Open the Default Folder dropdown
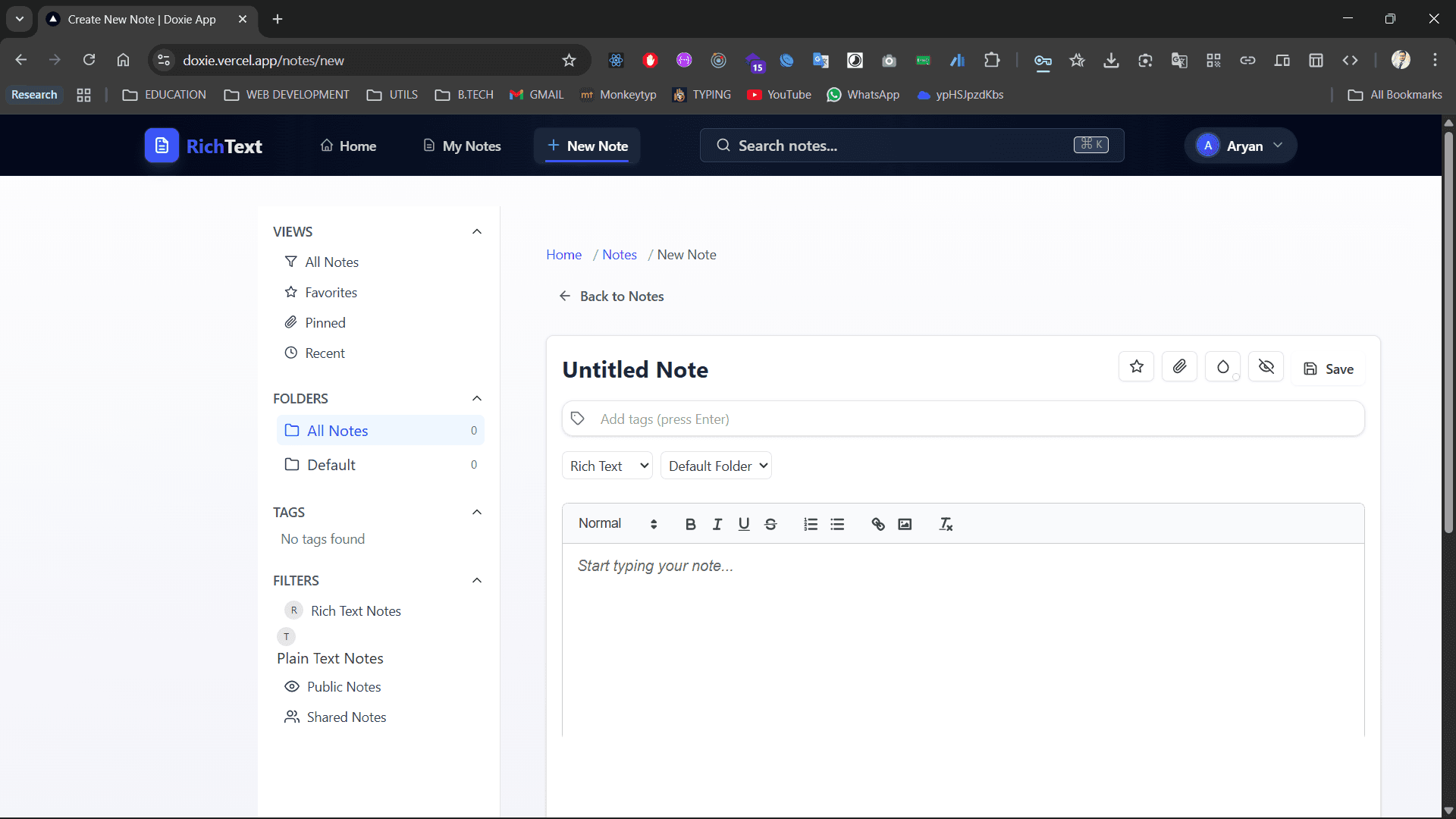 716,465
